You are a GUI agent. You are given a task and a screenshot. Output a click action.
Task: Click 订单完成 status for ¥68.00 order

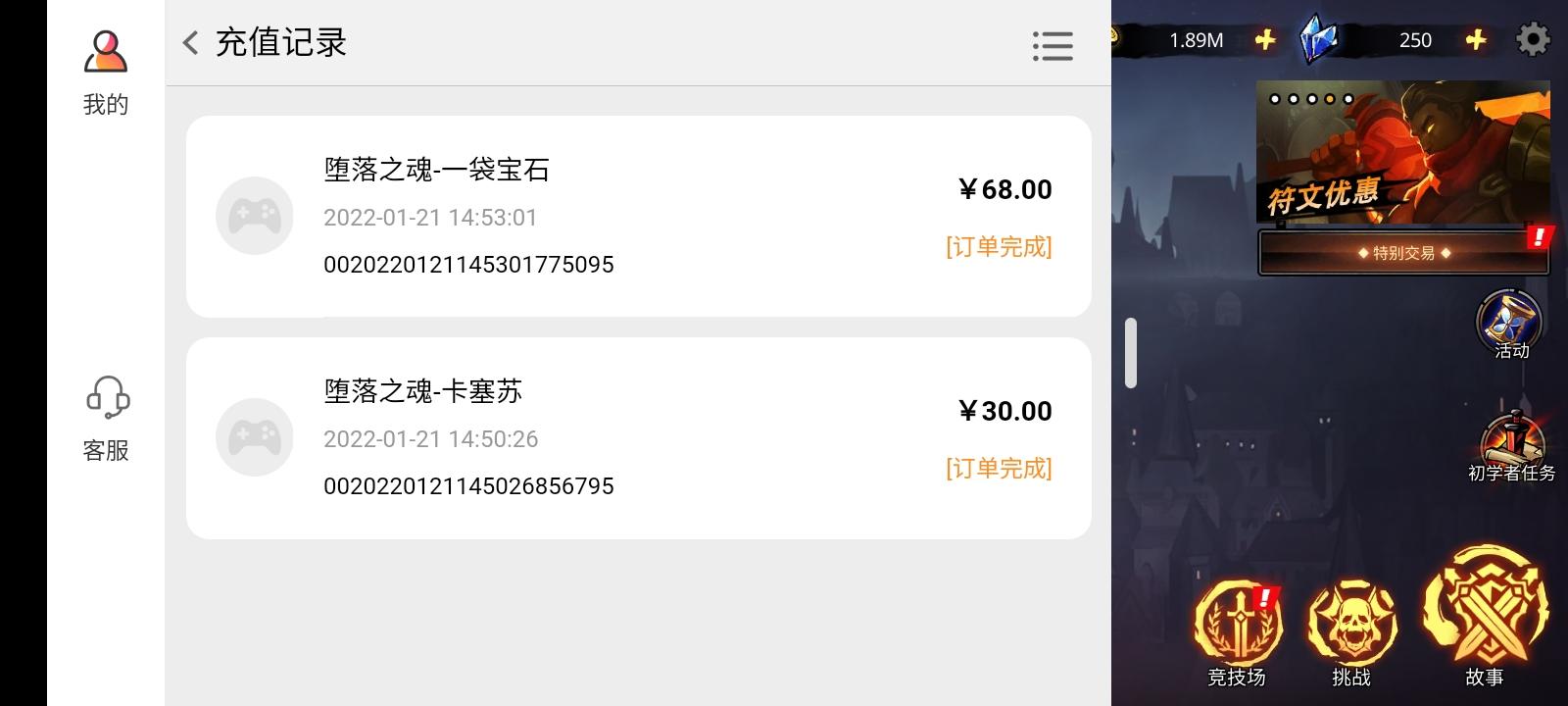[x=999, y=247]
